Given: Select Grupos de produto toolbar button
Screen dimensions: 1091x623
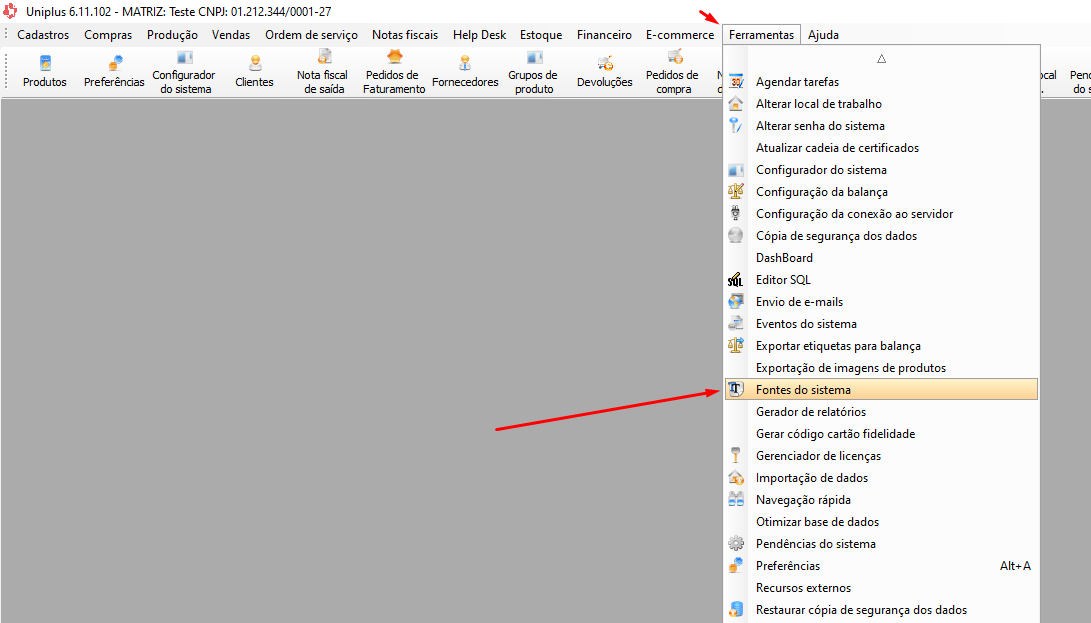Looking at the screenshot, I should click(534, 71).
